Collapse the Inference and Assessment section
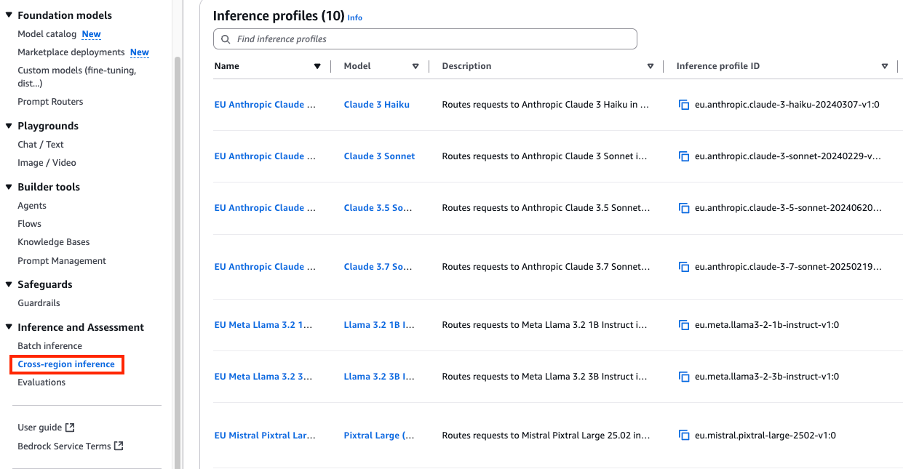This screenshot has width=904, height=470. pos(9,327)
